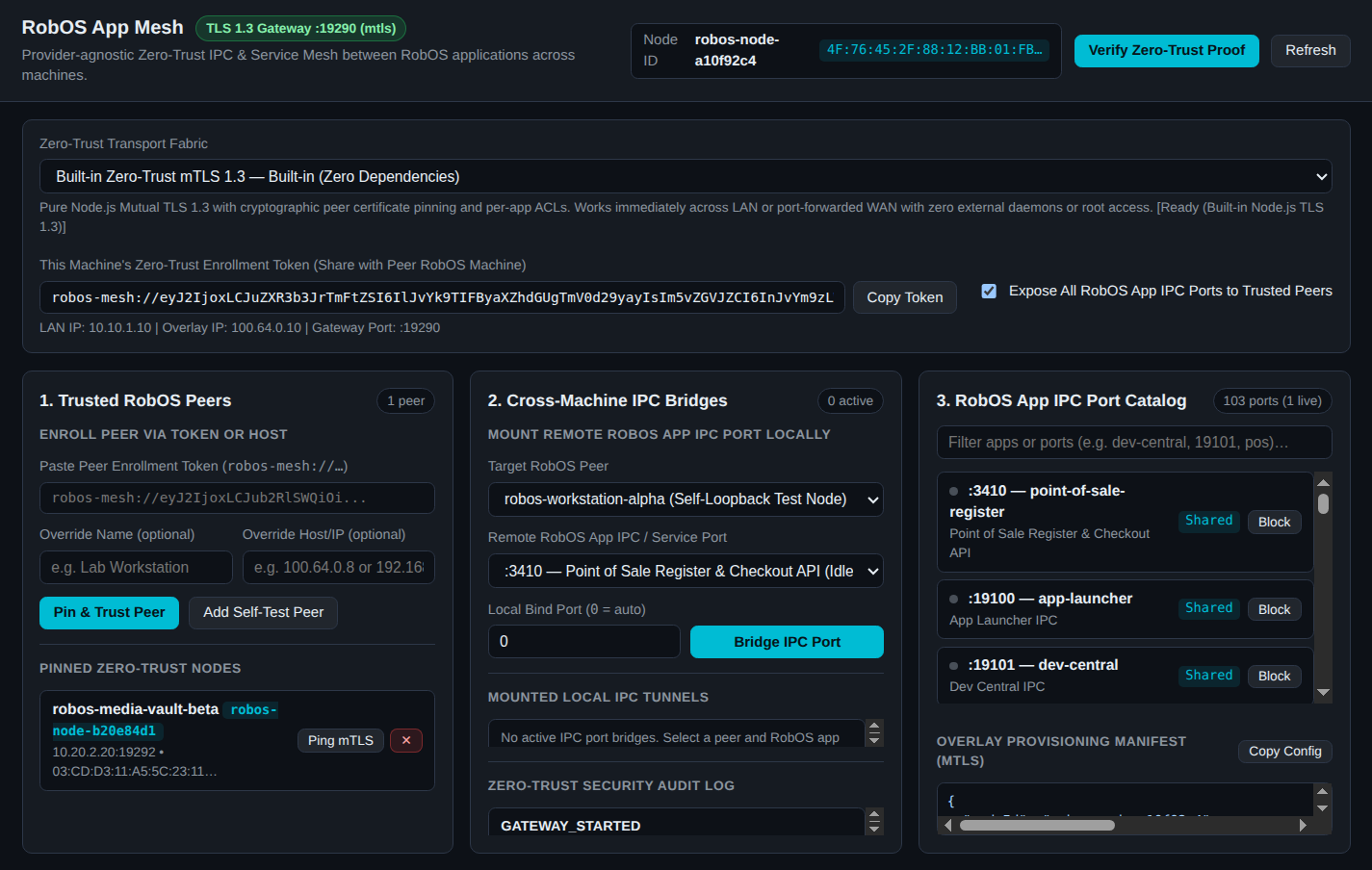Click the manifest horizontal scrollbar right arrow
Screen dimensions: 1372x870
[1303, 825]
